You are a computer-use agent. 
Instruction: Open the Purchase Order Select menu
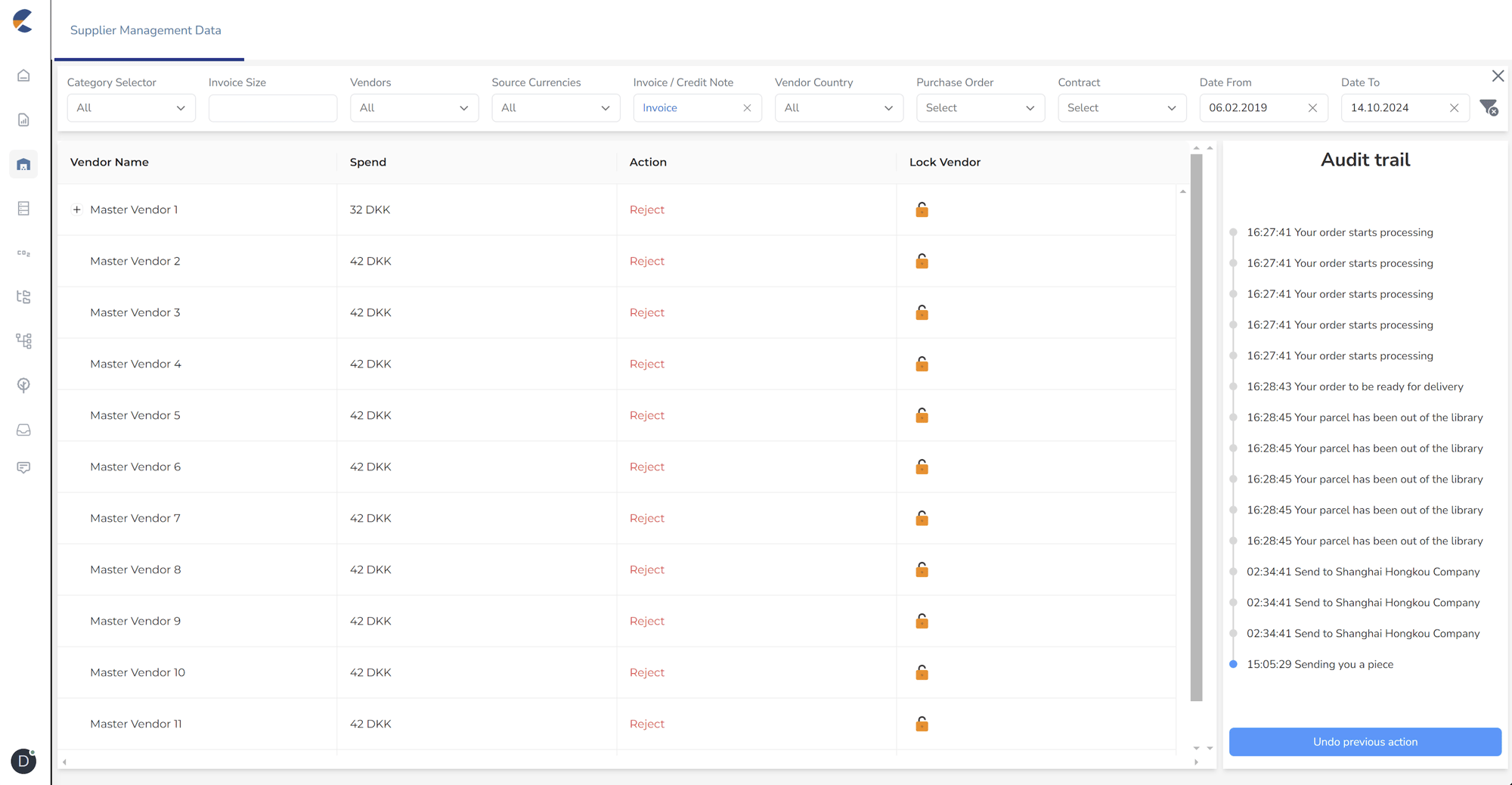[980, 107]
